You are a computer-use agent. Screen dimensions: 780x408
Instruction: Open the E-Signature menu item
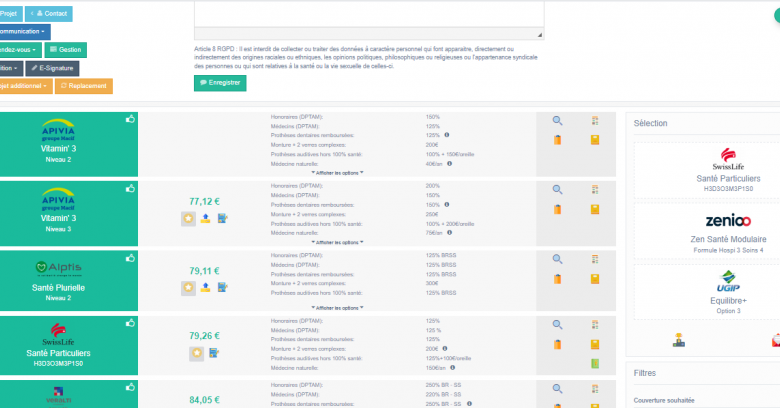(x=53, y=68)
